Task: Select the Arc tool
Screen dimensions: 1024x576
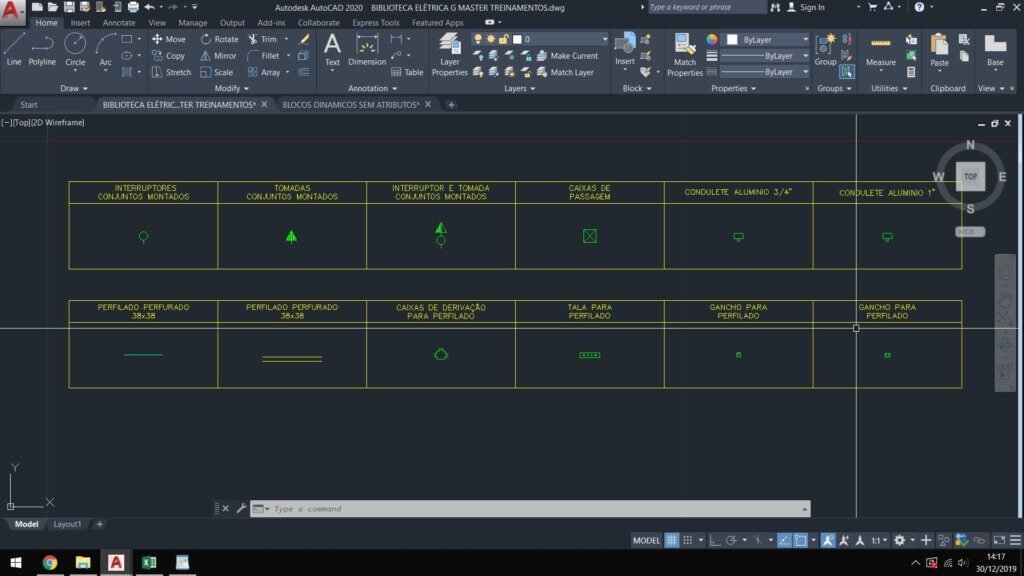Action: click(x=105, y=50)
